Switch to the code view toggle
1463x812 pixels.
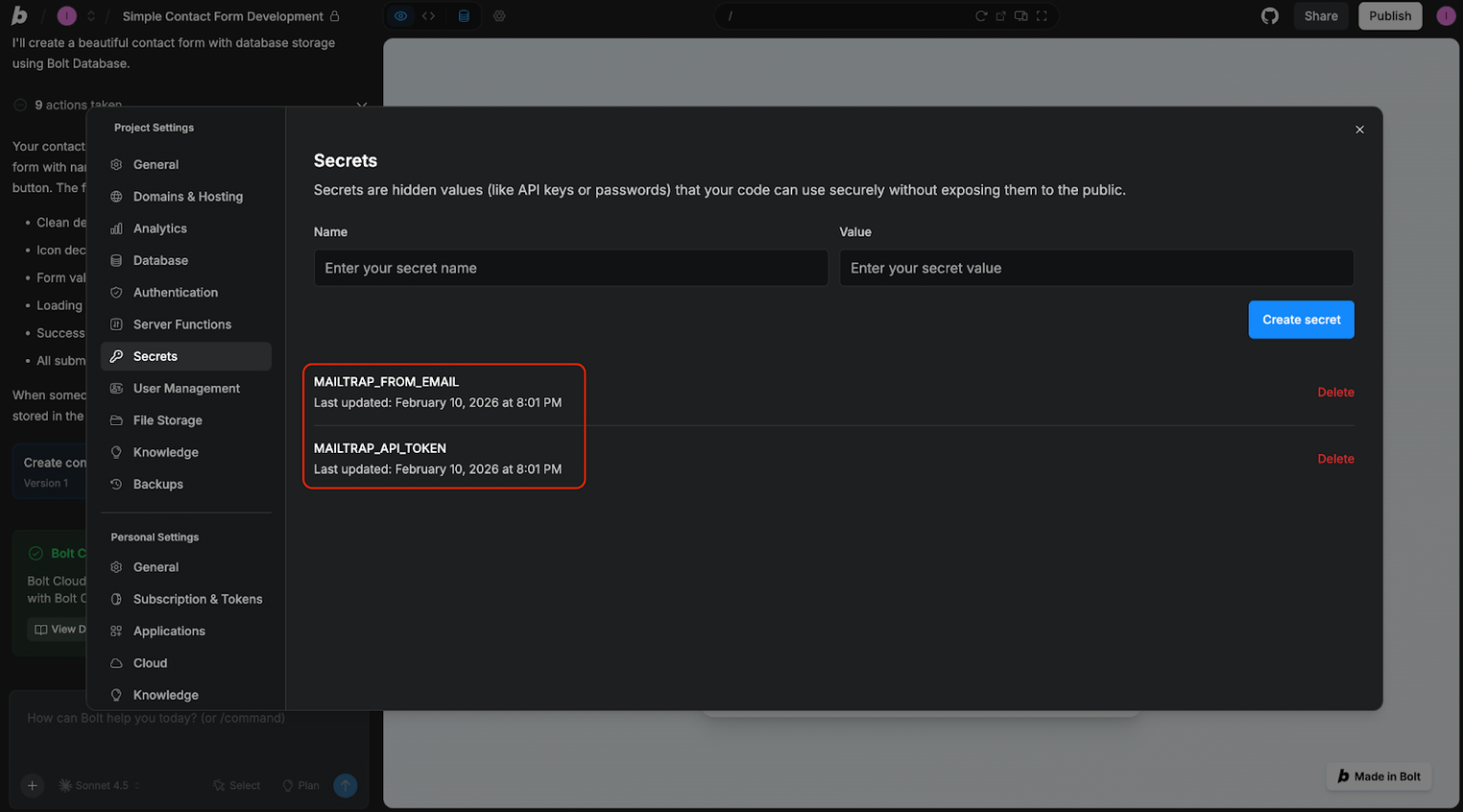click(x=429, y=16)
